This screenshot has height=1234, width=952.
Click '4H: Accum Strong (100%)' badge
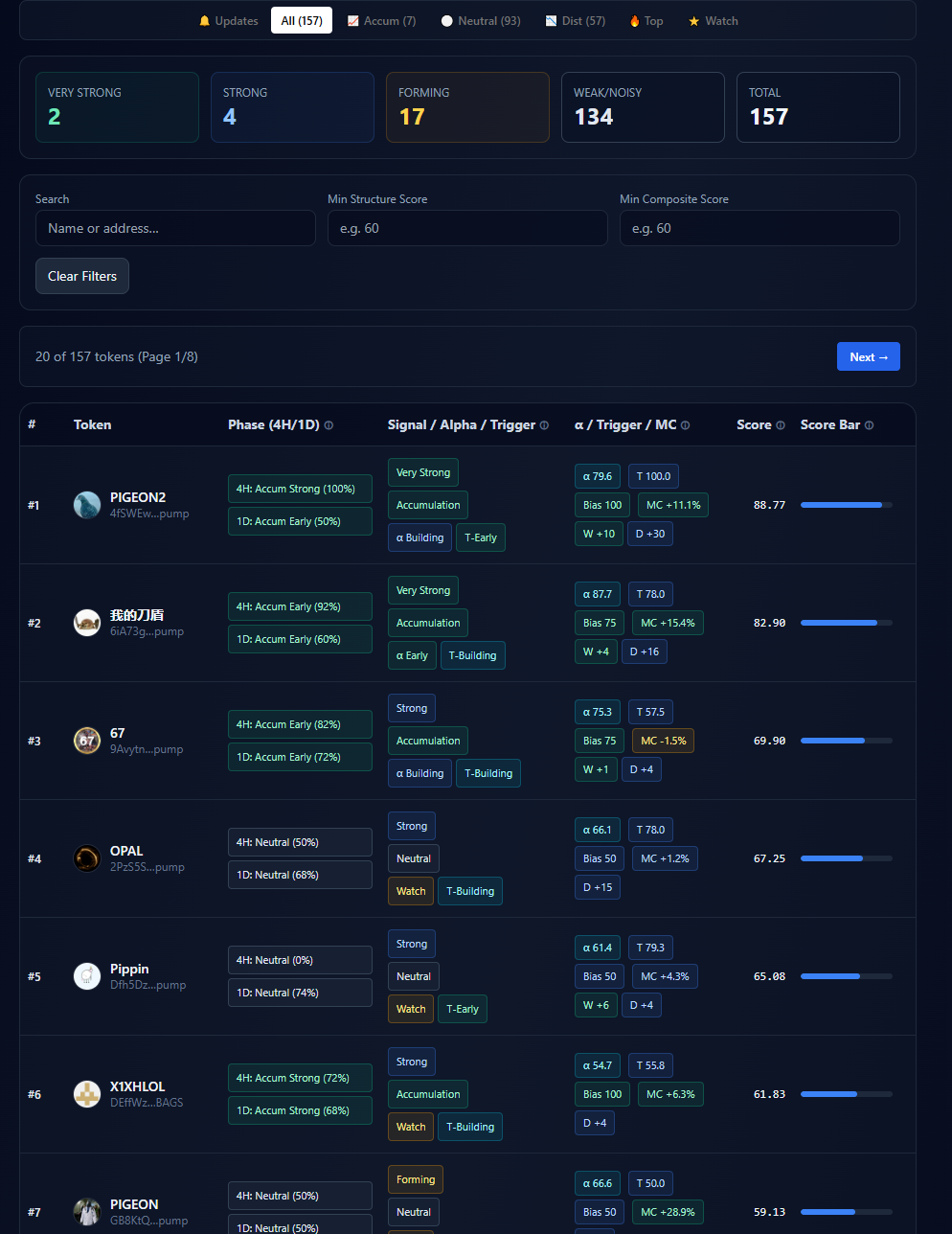300,489
